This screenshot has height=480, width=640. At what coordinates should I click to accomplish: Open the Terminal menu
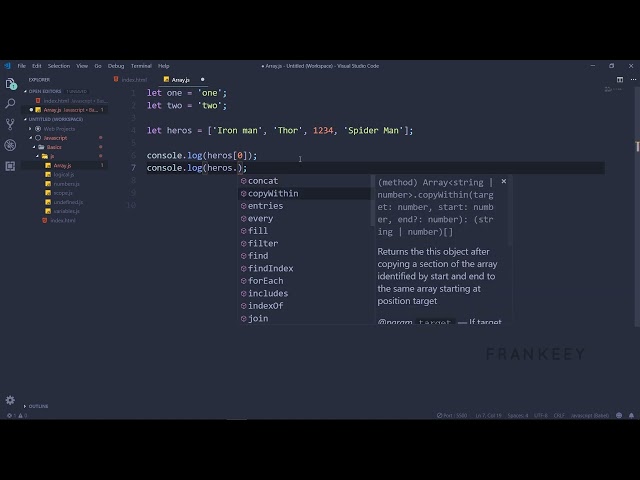point(141,66)
